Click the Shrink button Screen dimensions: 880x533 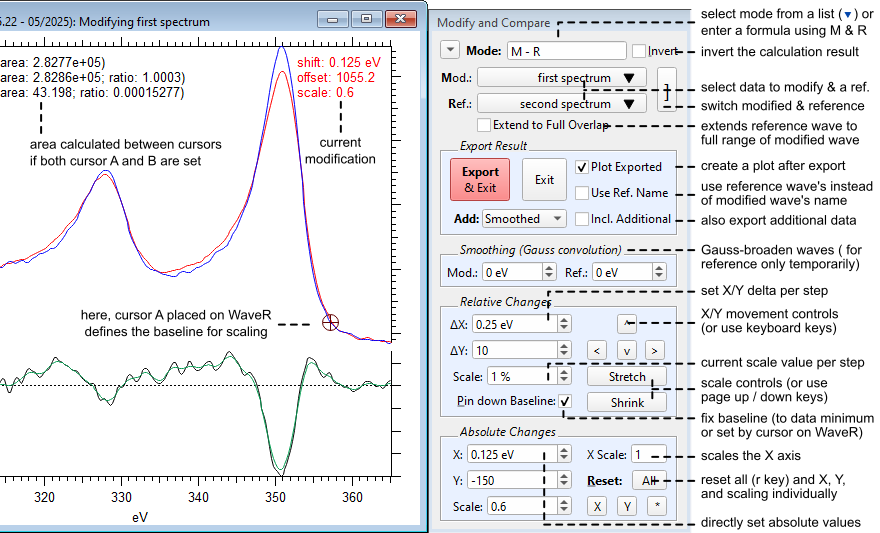tap(627, 402)
